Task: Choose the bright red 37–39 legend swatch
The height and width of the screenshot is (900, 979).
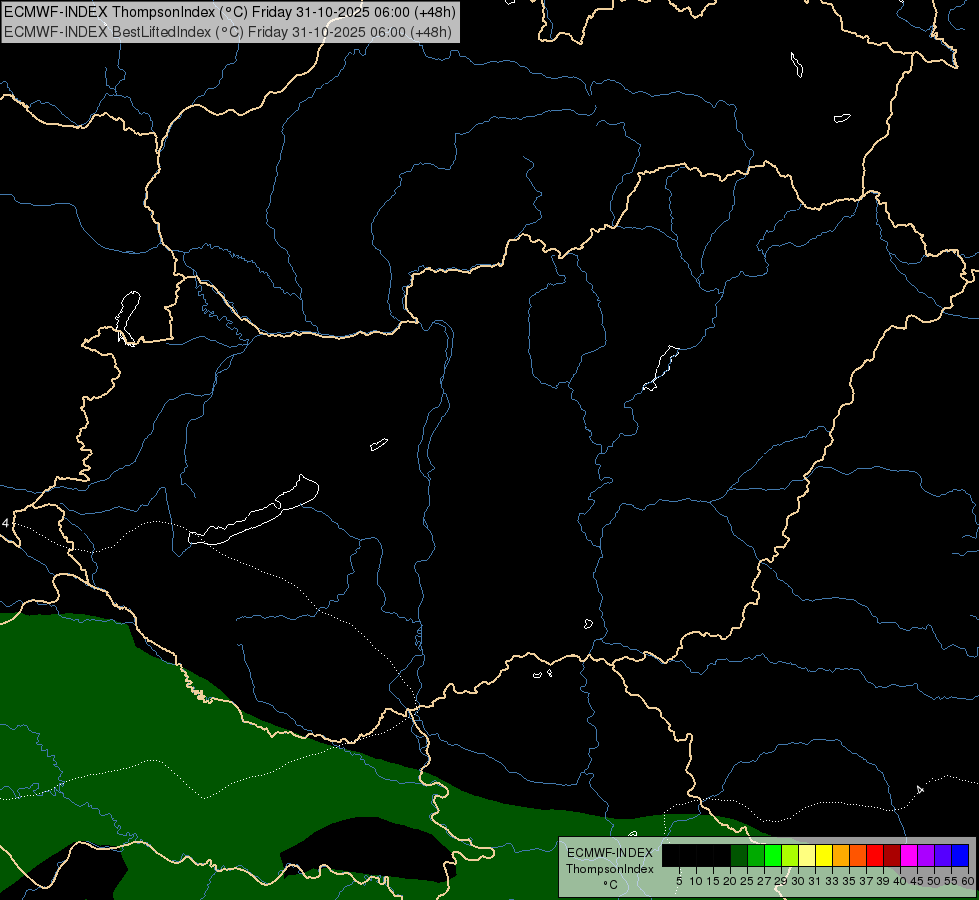Action: 875,855
